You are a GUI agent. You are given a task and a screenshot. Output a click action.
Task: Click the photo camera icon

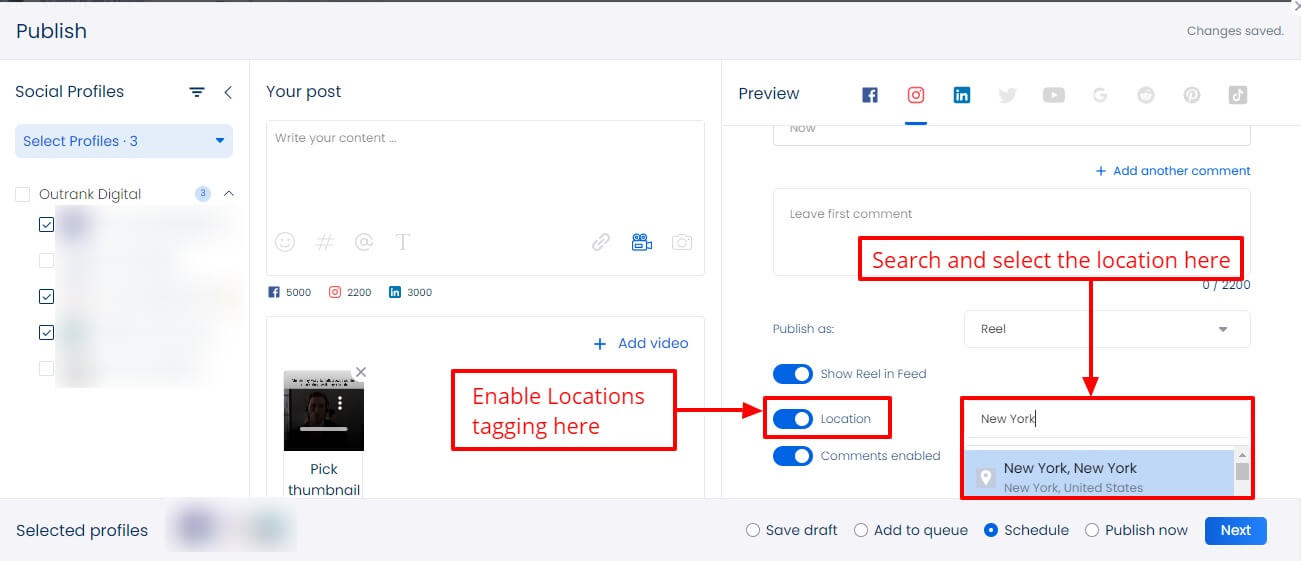pos(682,242)
